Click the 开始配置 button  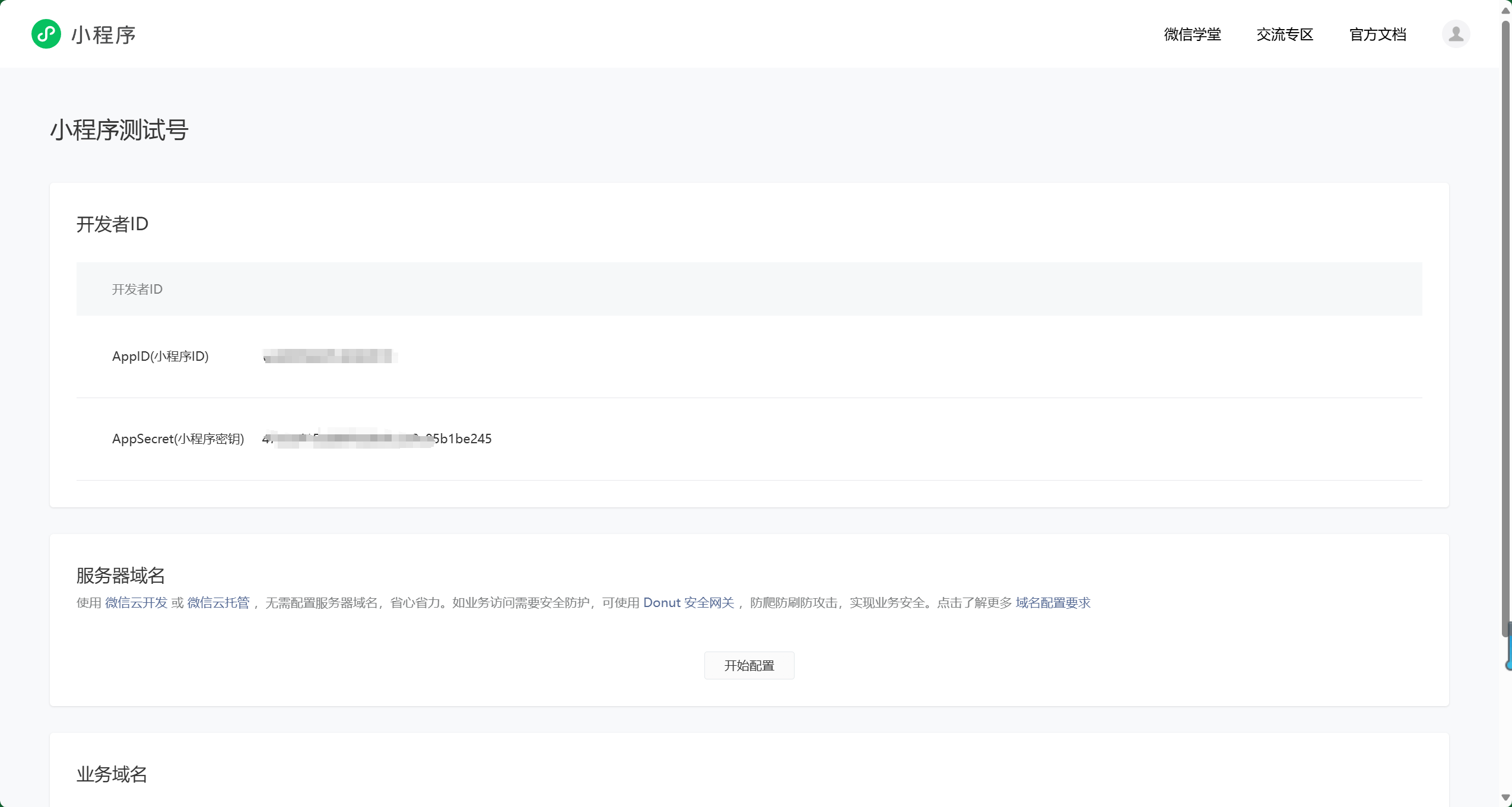[749, 665]
